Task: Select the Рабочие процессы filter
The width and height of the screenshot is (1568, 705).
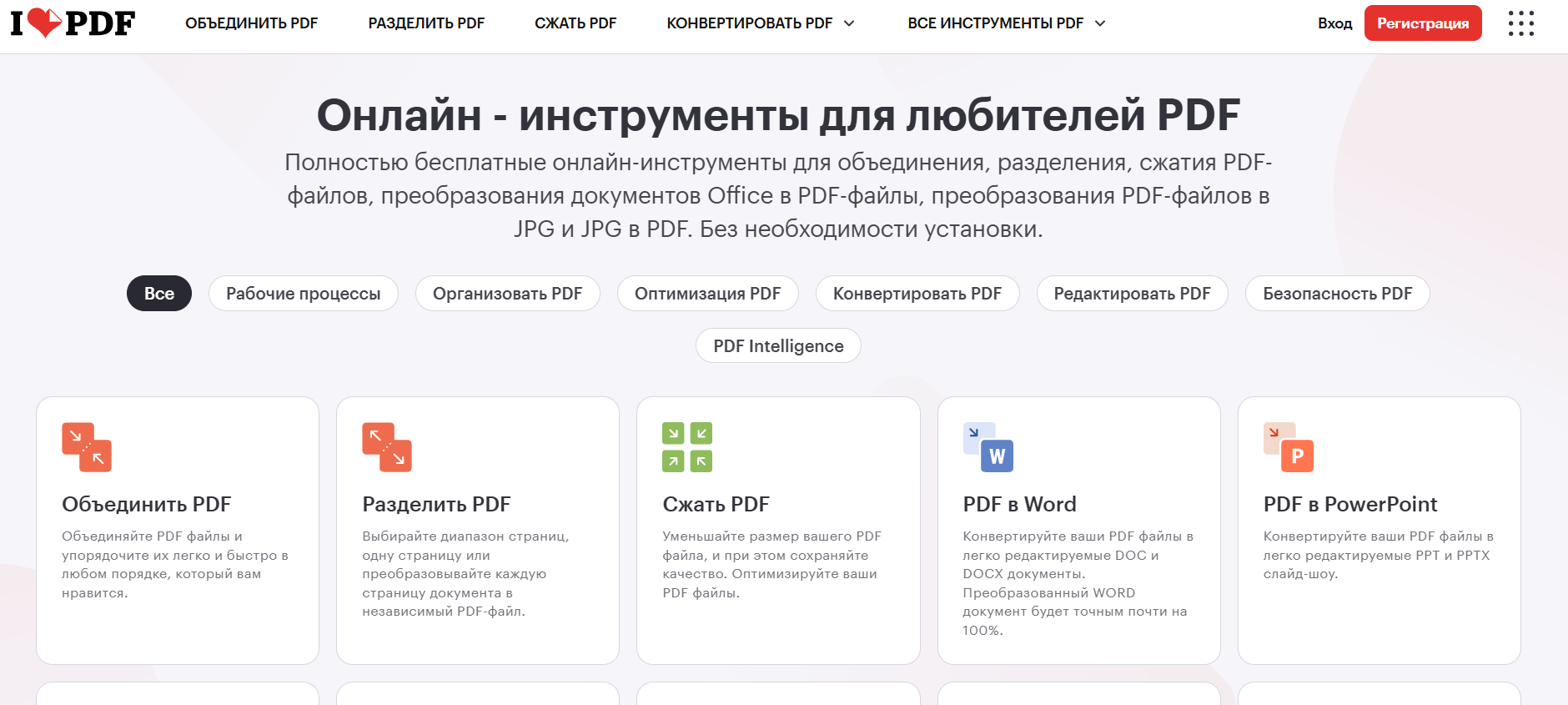Action: click(304, 294)
